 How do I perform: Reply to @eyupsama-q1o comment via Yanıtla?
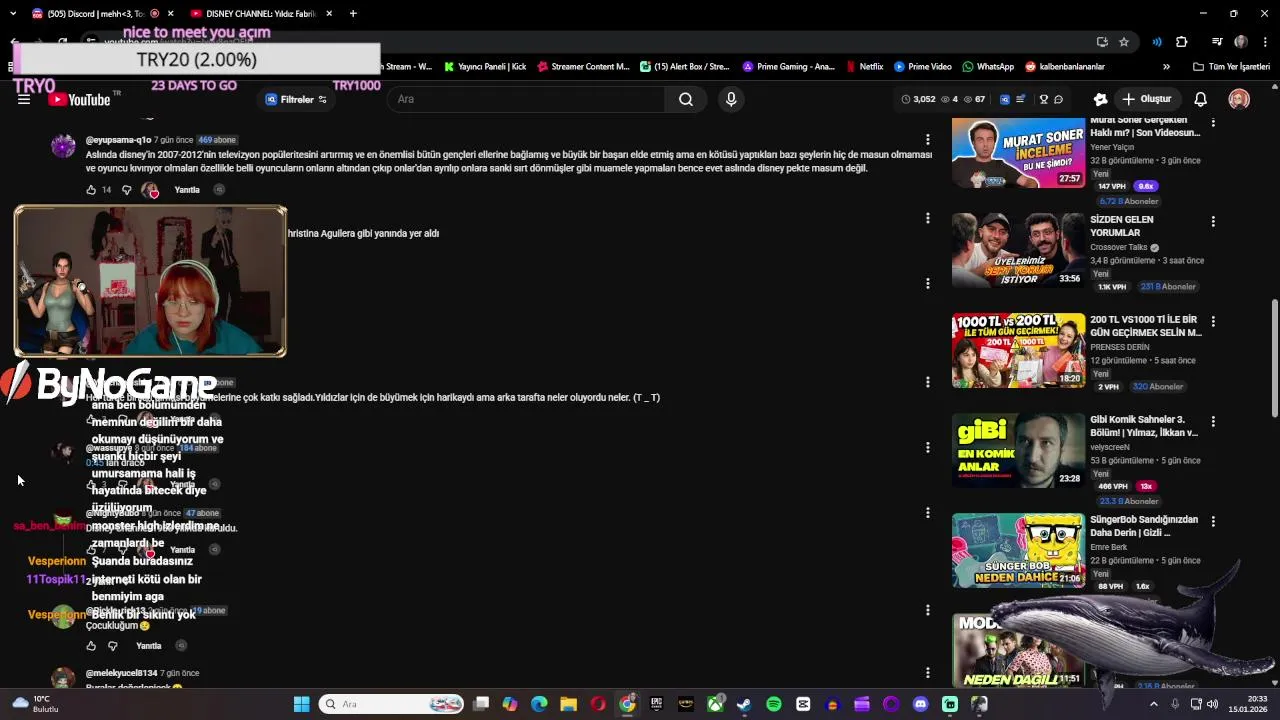tap(187, 190)
